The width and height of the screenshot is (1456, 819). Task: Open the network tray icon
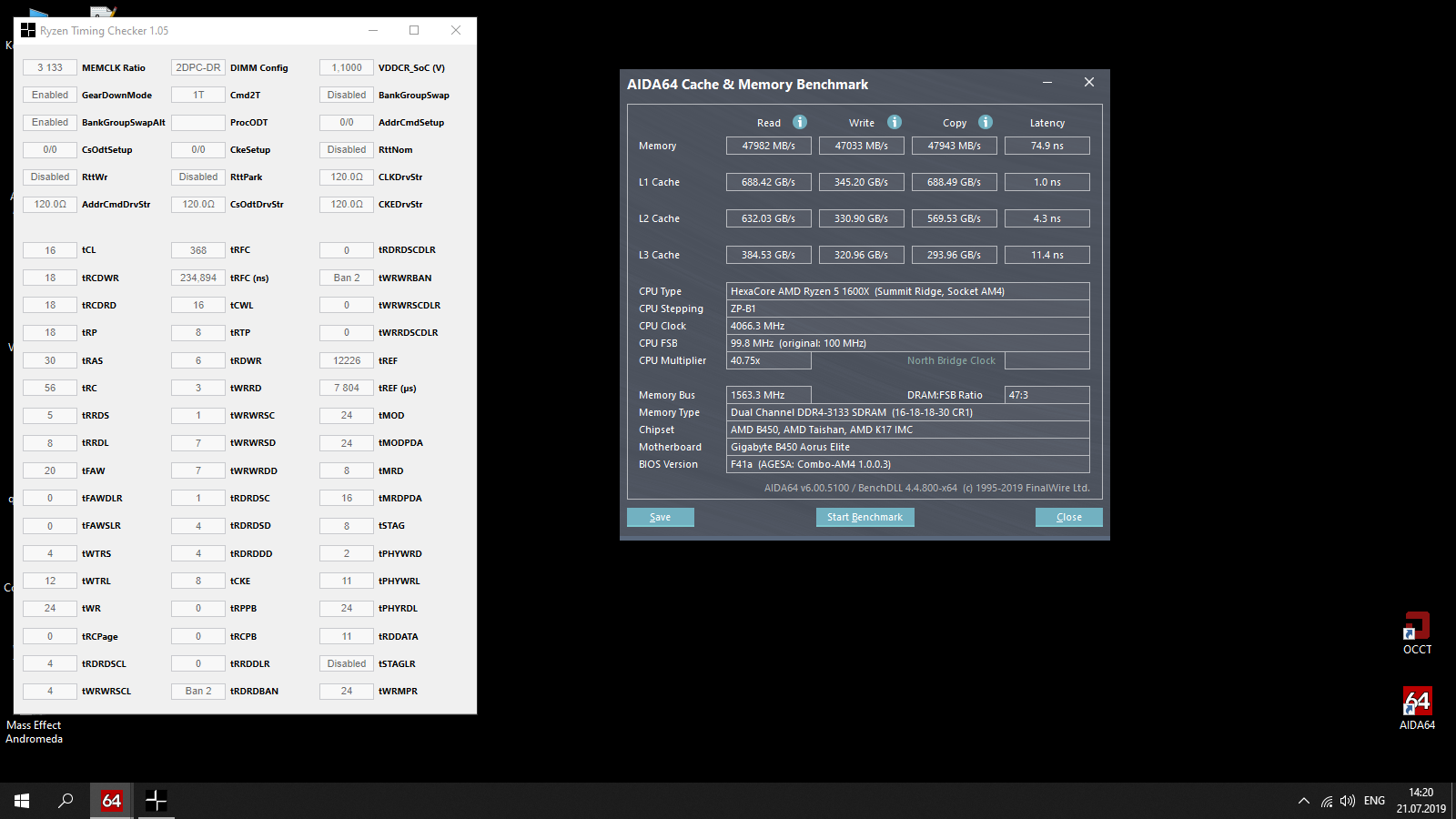click(x=1327, y=801)
